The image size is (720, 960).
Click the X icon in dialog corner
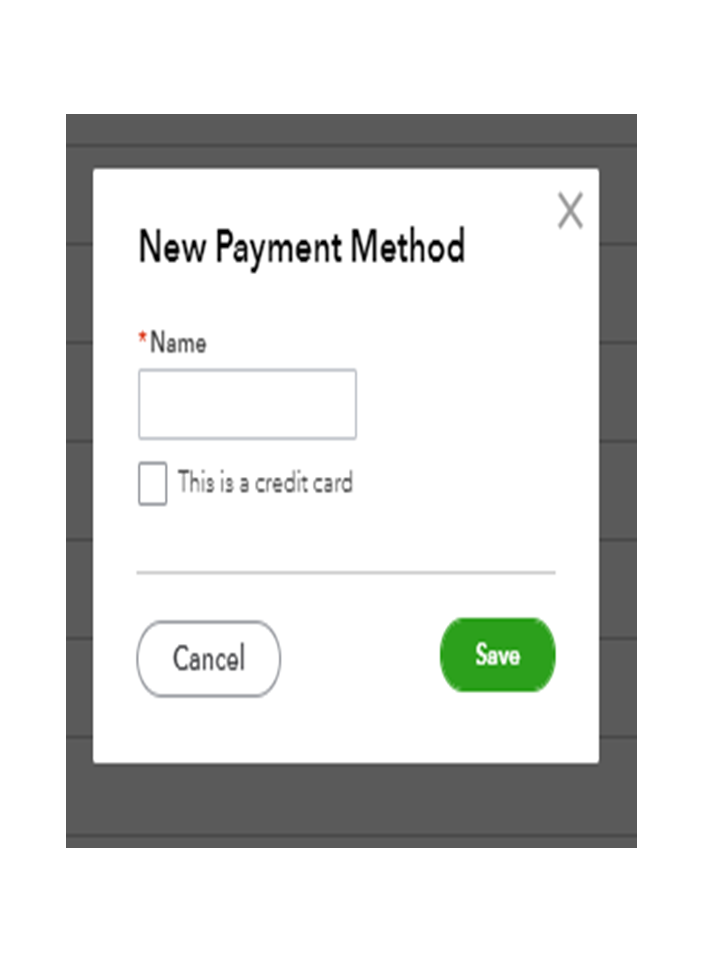[570, 211]
